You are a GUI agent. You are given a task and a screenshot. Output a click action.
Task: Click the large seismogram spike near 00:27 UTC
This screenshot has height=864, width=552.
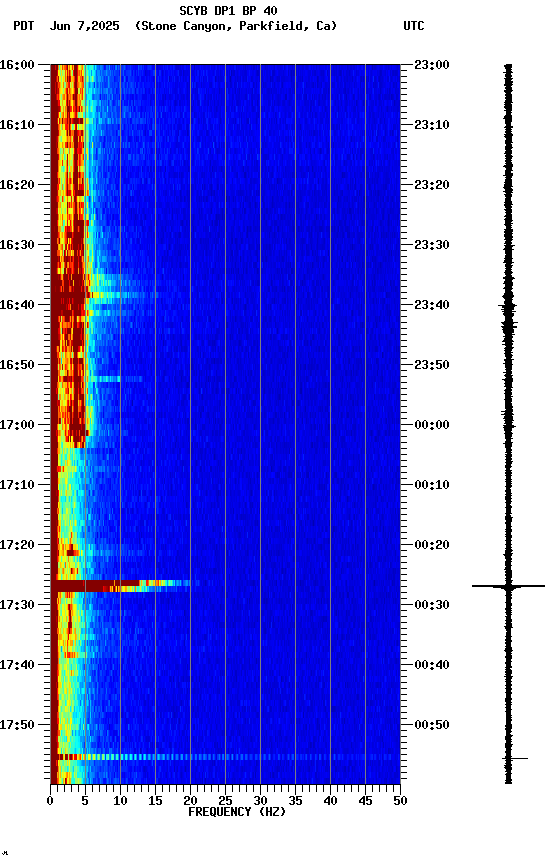pos(508,586)
